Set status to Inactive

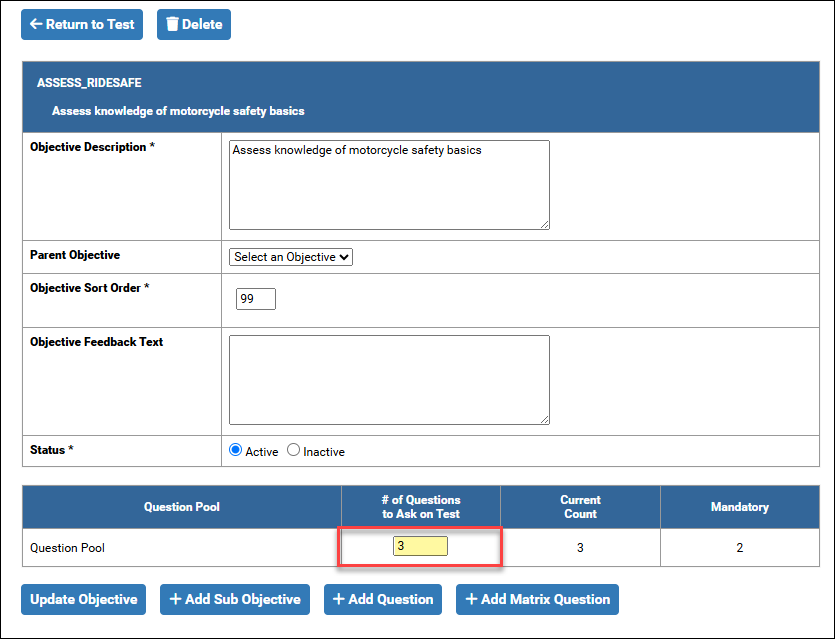pos(293,450)
